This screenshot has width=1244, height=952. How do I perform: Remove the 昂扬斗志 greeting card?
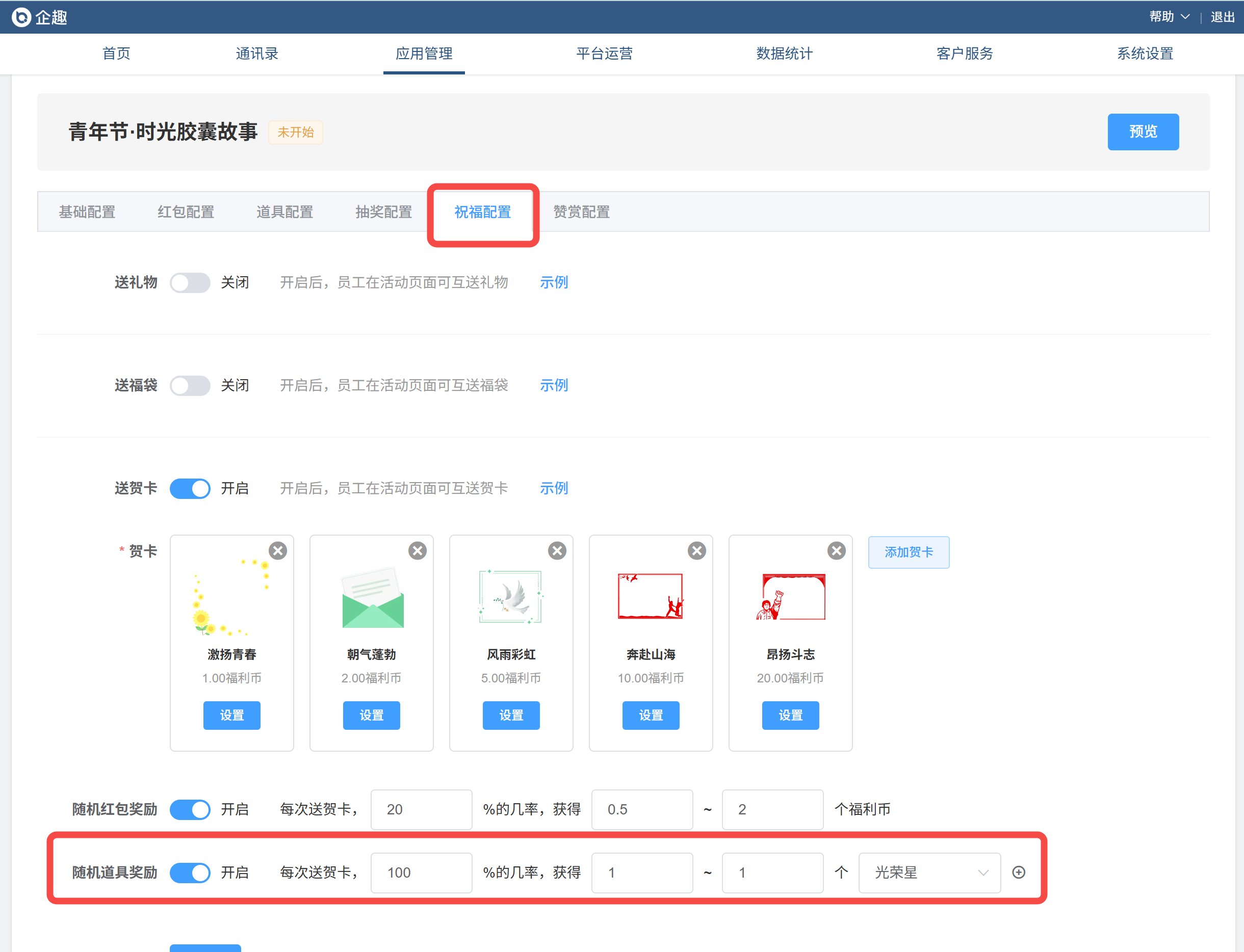coord(837,551)
